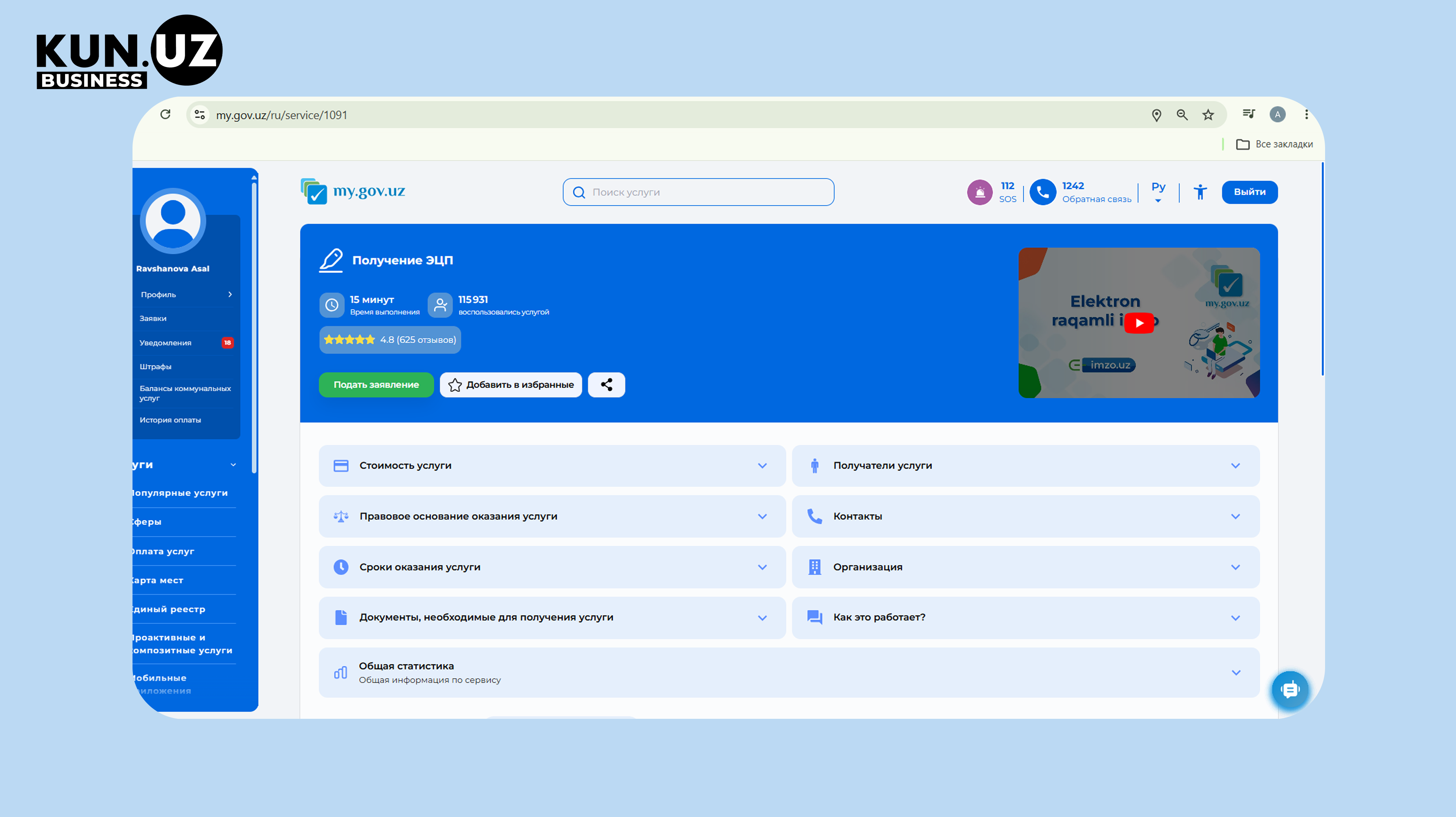
Task: Collapse the services menu chevron in sidebar
Action: [x=233, y=464]
